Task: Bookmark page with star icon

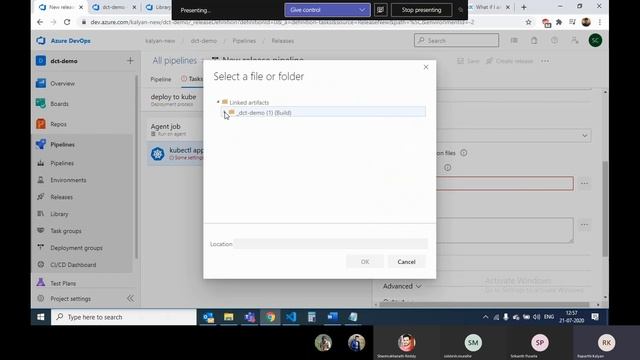Action: click(x=529, y=22)
